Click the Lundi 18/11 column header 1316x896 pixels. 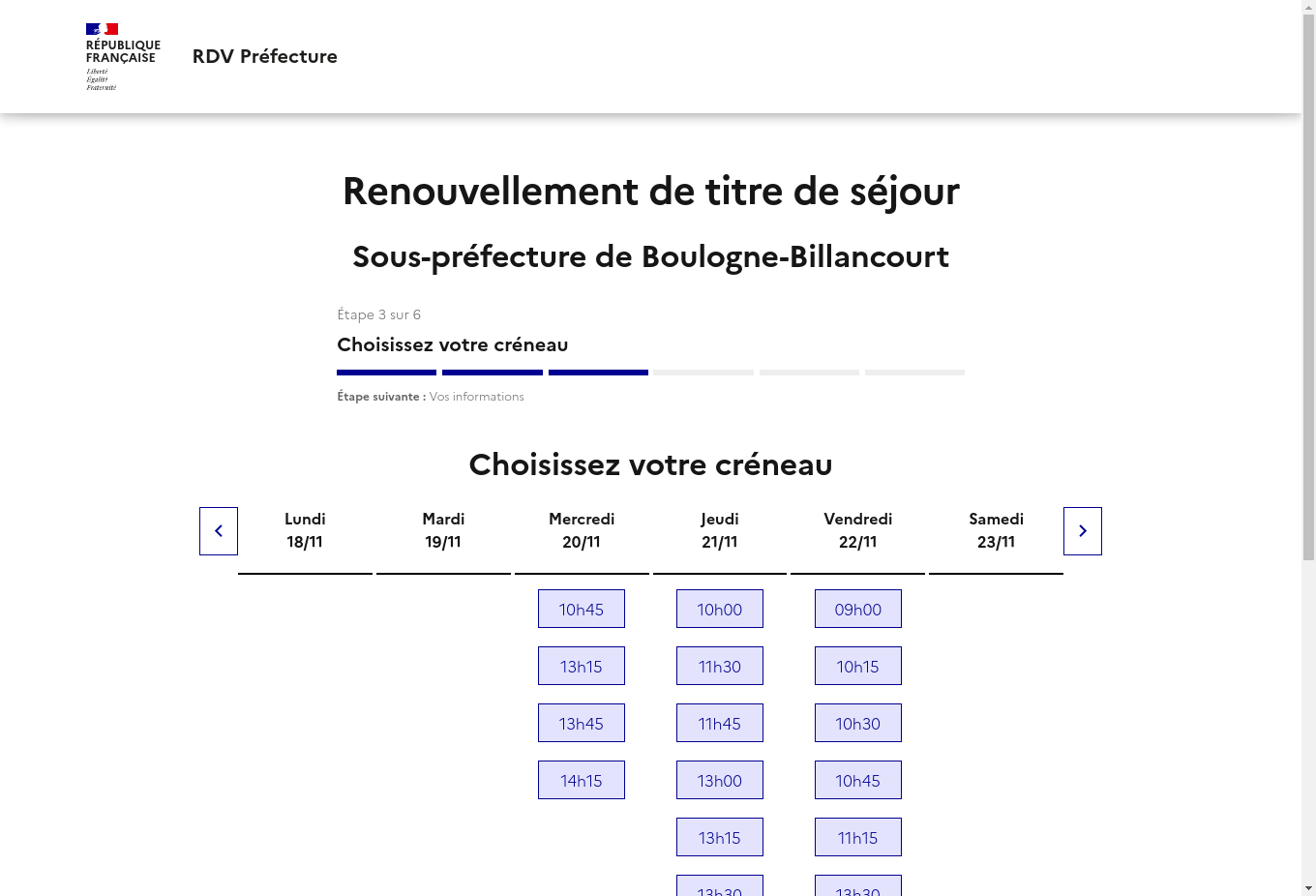click(305, 530)
